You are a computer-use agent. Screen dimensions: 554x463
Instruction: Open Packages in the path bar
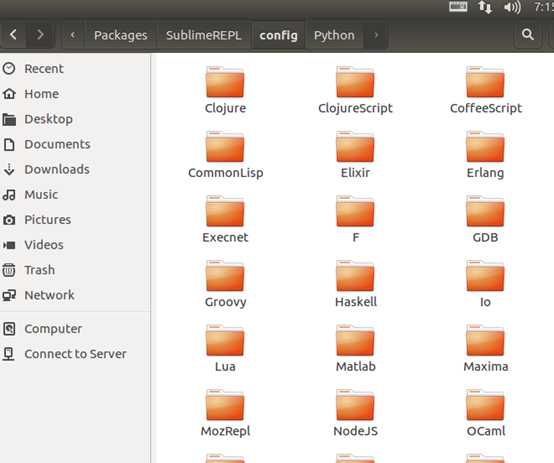[120, 35]
